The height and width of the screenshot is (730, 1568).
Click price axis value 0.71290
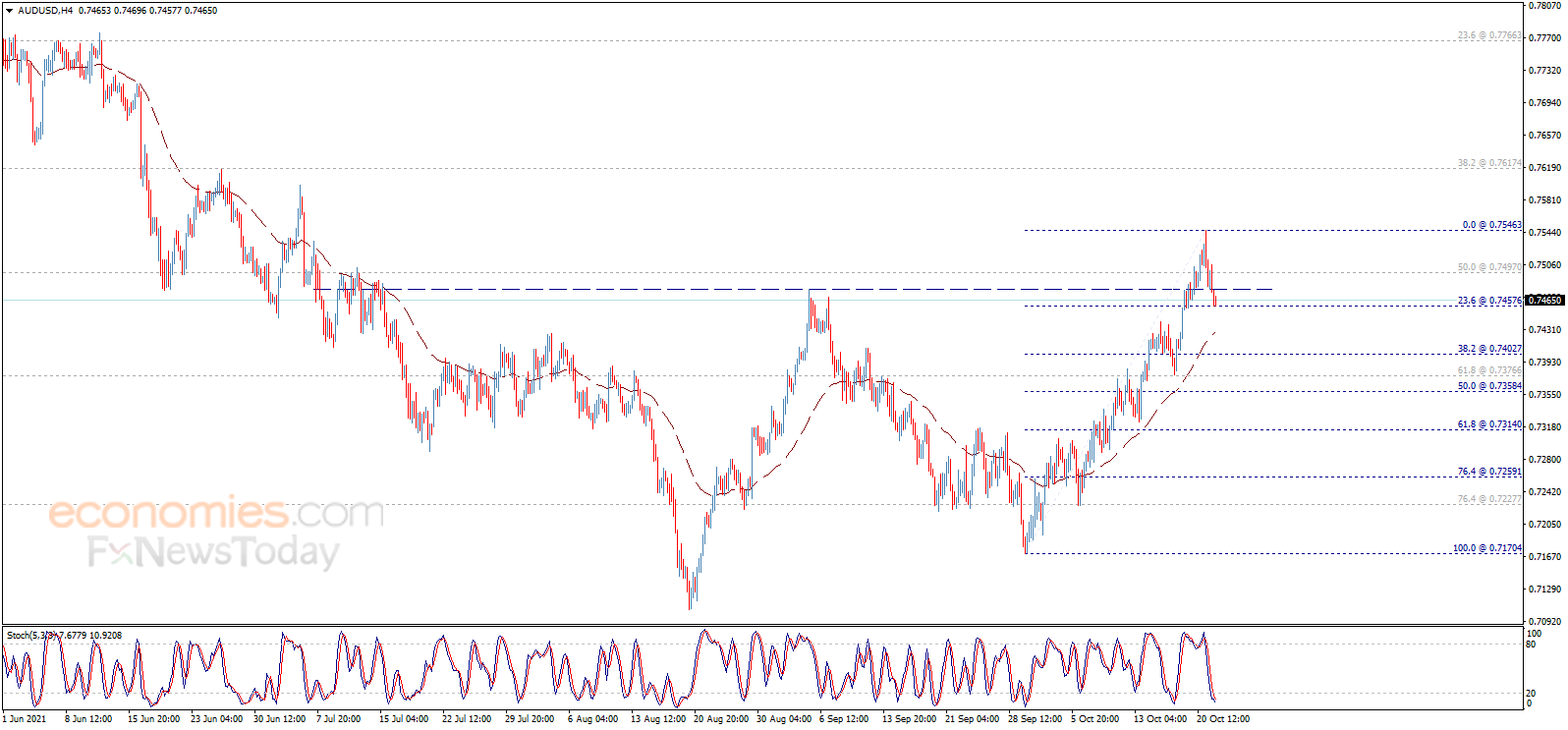pos(1546,590)
